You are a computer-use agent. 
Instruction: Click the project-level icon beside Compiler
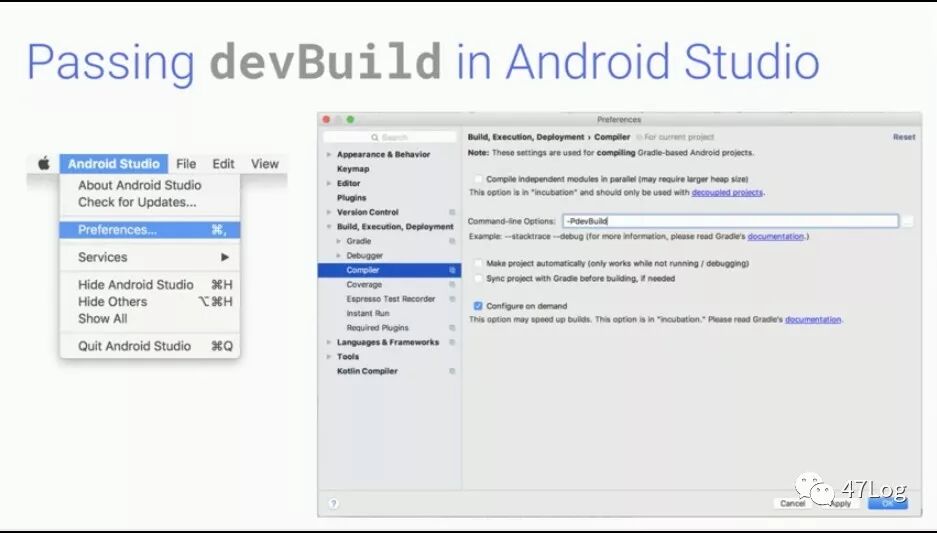coord(452,270)
